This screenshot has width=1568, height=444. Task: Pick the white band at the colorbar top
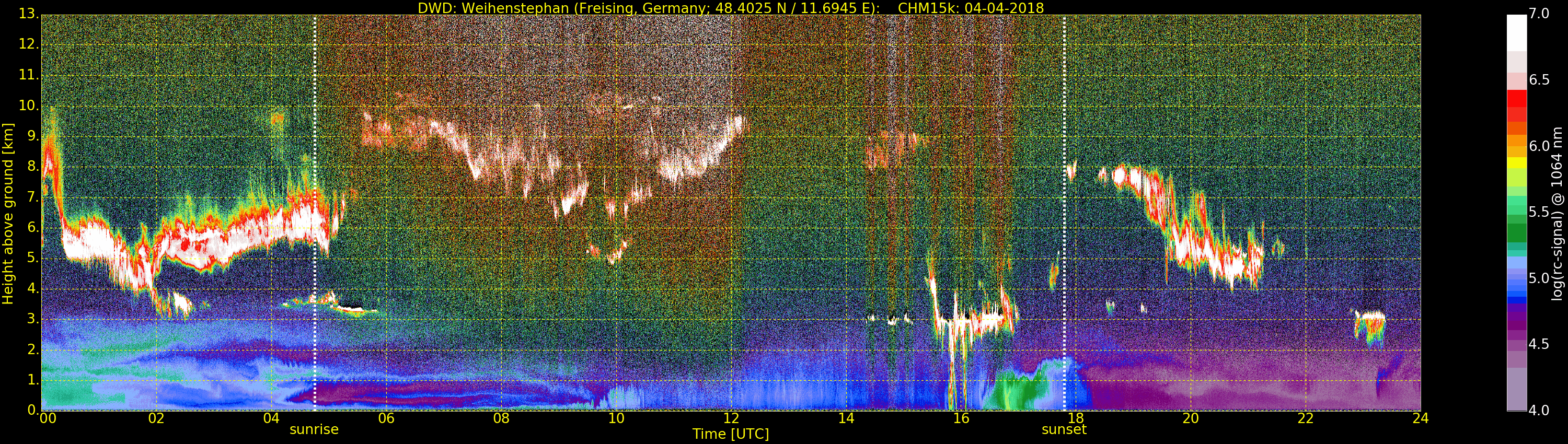point(1516,33)
